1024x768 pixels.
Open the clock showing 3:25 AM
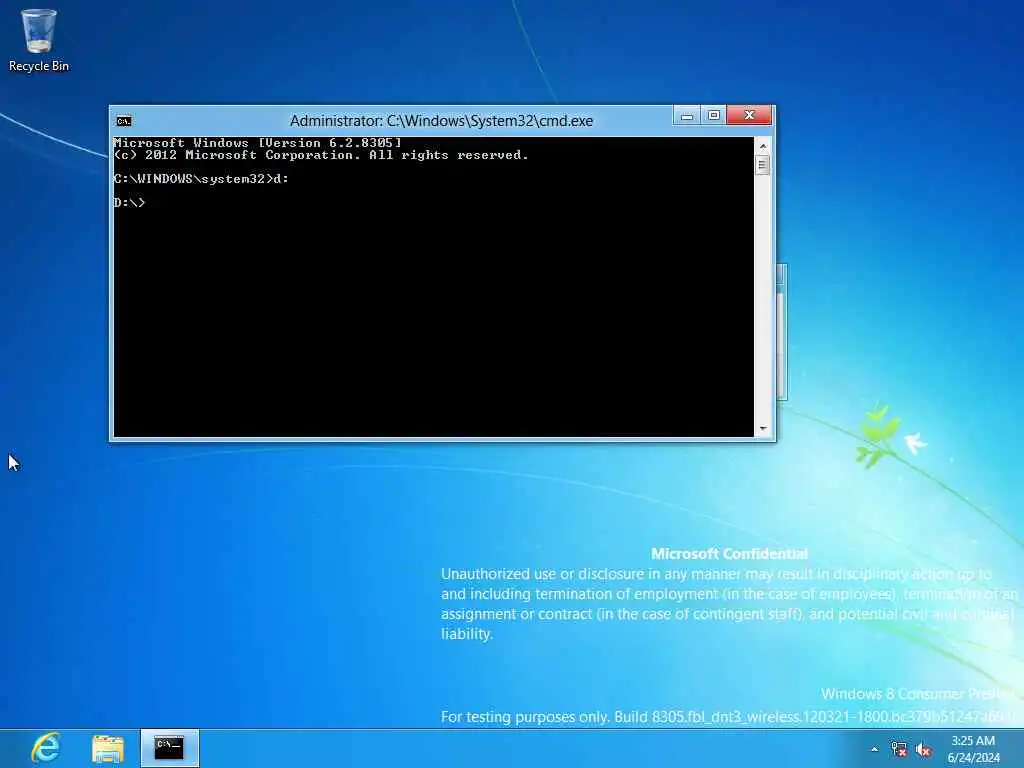(x=973, y=749)
